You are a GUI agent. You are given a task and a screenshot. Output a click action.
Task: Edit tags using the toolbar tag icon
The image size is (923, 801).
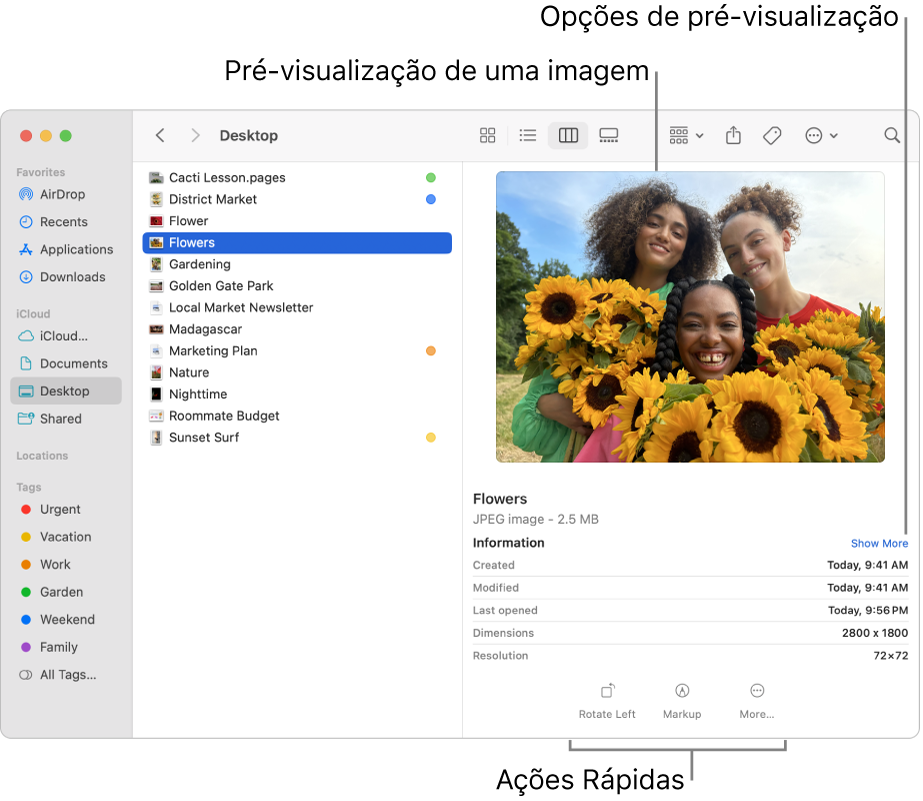coord(772,135)
